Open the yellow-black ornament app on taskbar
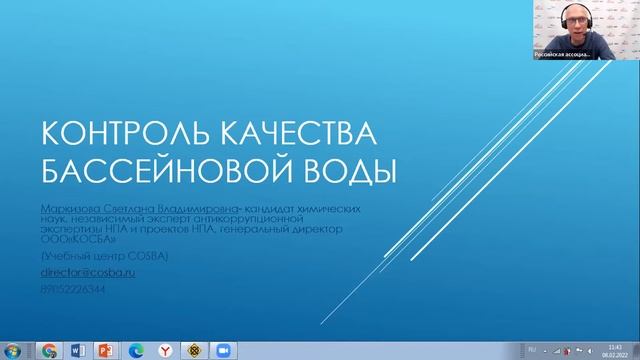 pyautogui.click(x=194, y=351)
